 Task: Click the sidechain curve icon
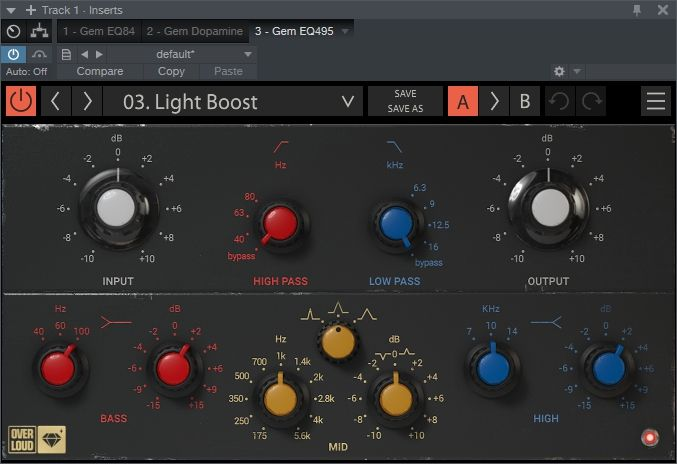[x=39, y=54]
